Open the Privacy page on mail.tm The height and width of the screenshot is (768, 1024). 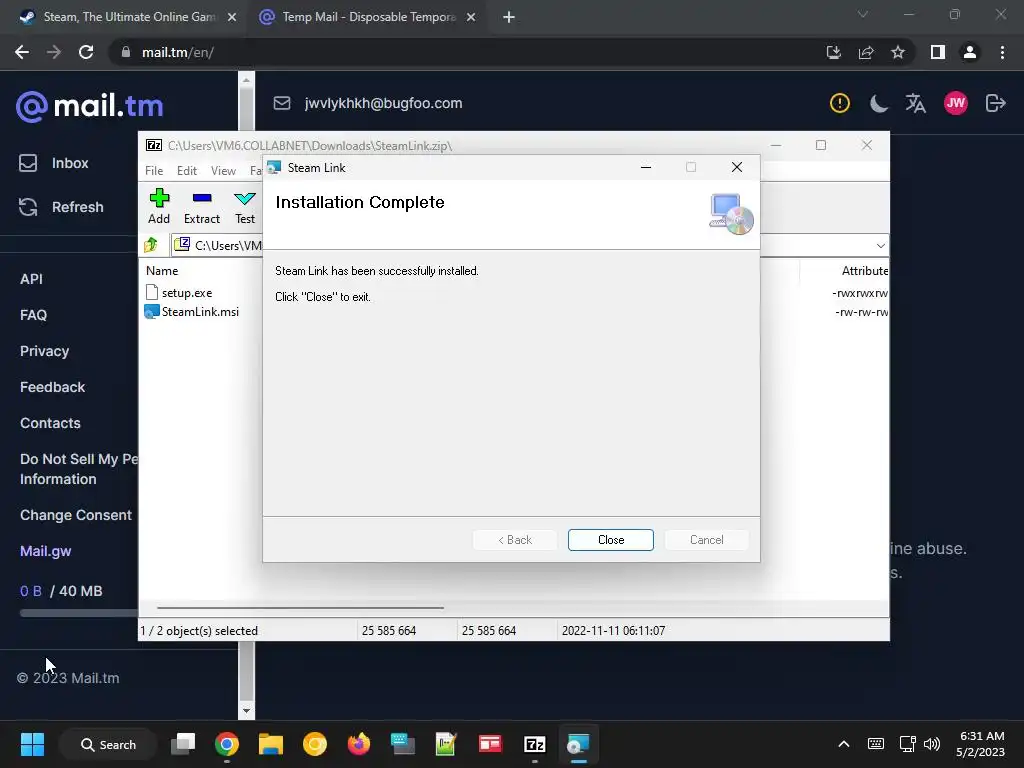[x=44, y=351]
